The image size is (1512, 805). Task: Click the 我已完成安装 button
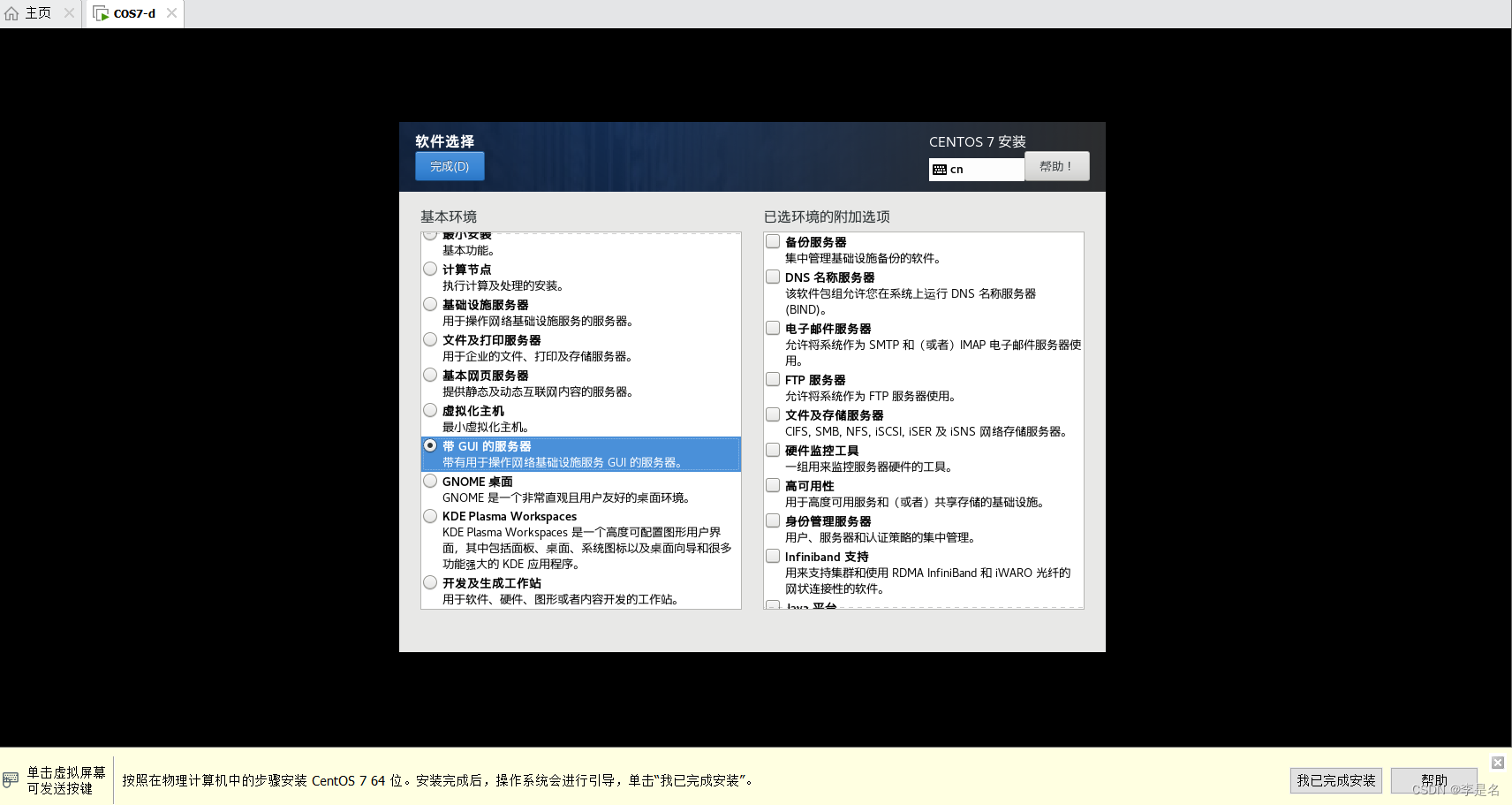(x=1336, y=780)
